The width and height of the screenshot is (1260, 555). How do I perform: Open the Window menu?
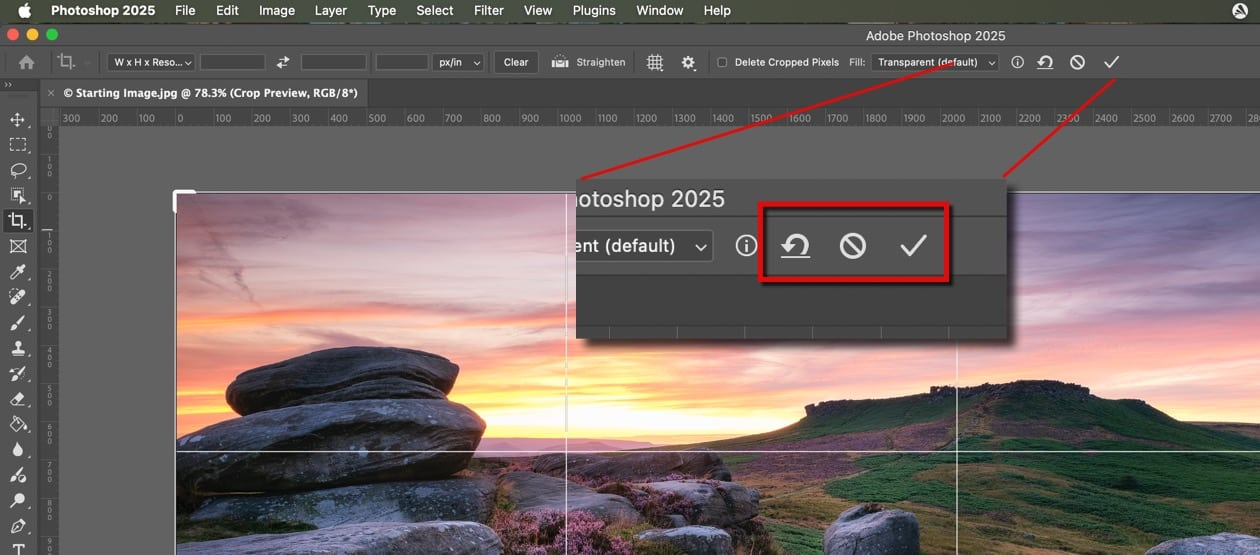[x=660, y=11]
